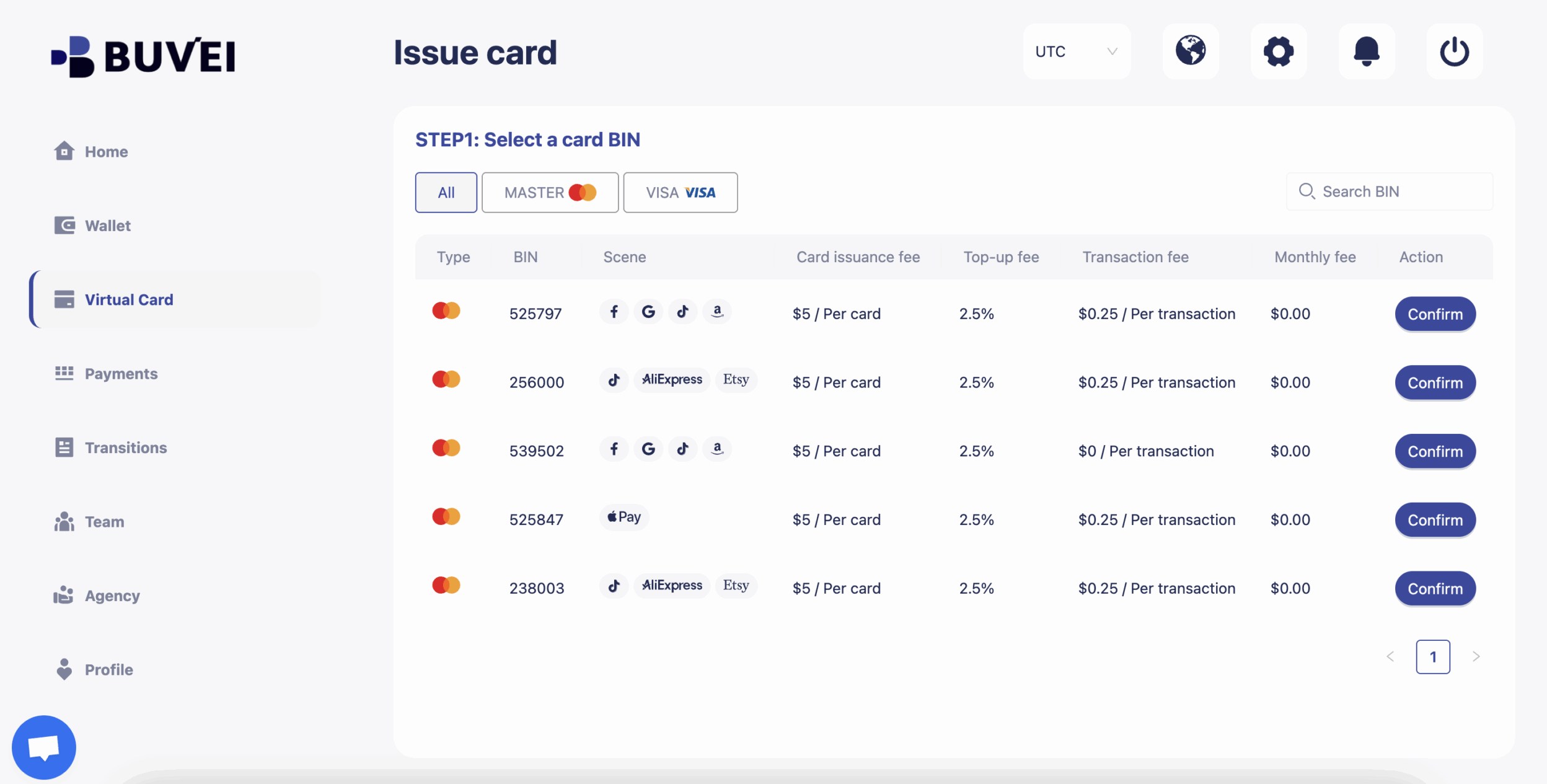Open the Virtual Card section
The width and height of the screenshot is (1547, 784).
click(x=129, y=299)
